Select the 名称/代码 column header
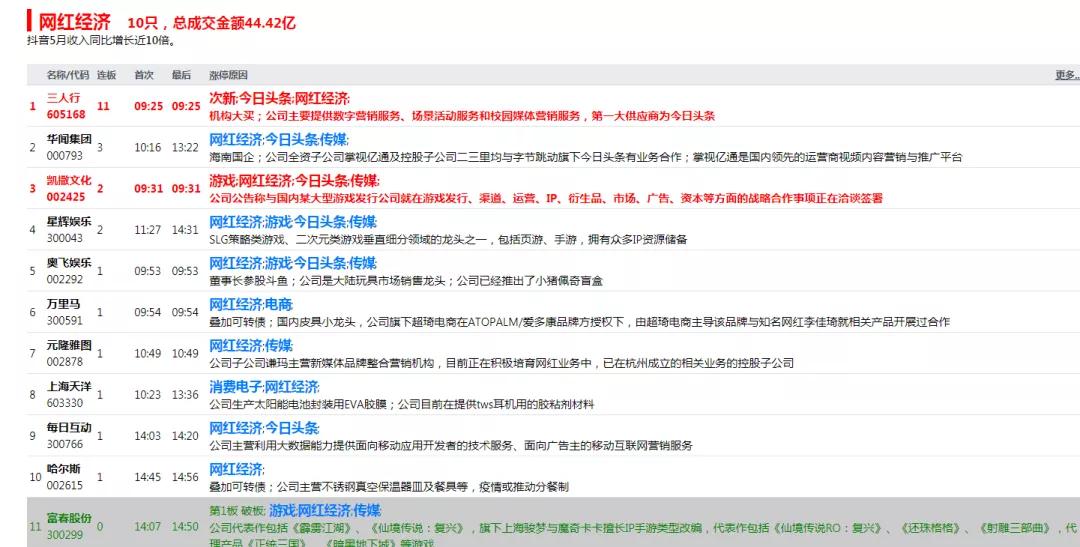Screen dimensions: 1080x547 pos(68,75)
